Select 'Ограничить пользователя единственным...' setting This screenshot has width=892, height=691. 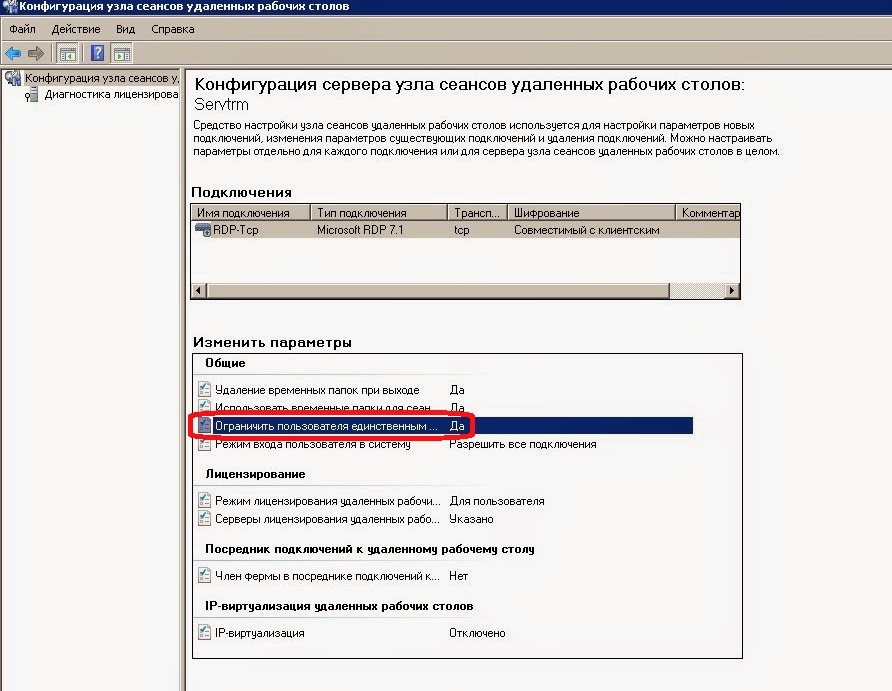coord(326,426)
